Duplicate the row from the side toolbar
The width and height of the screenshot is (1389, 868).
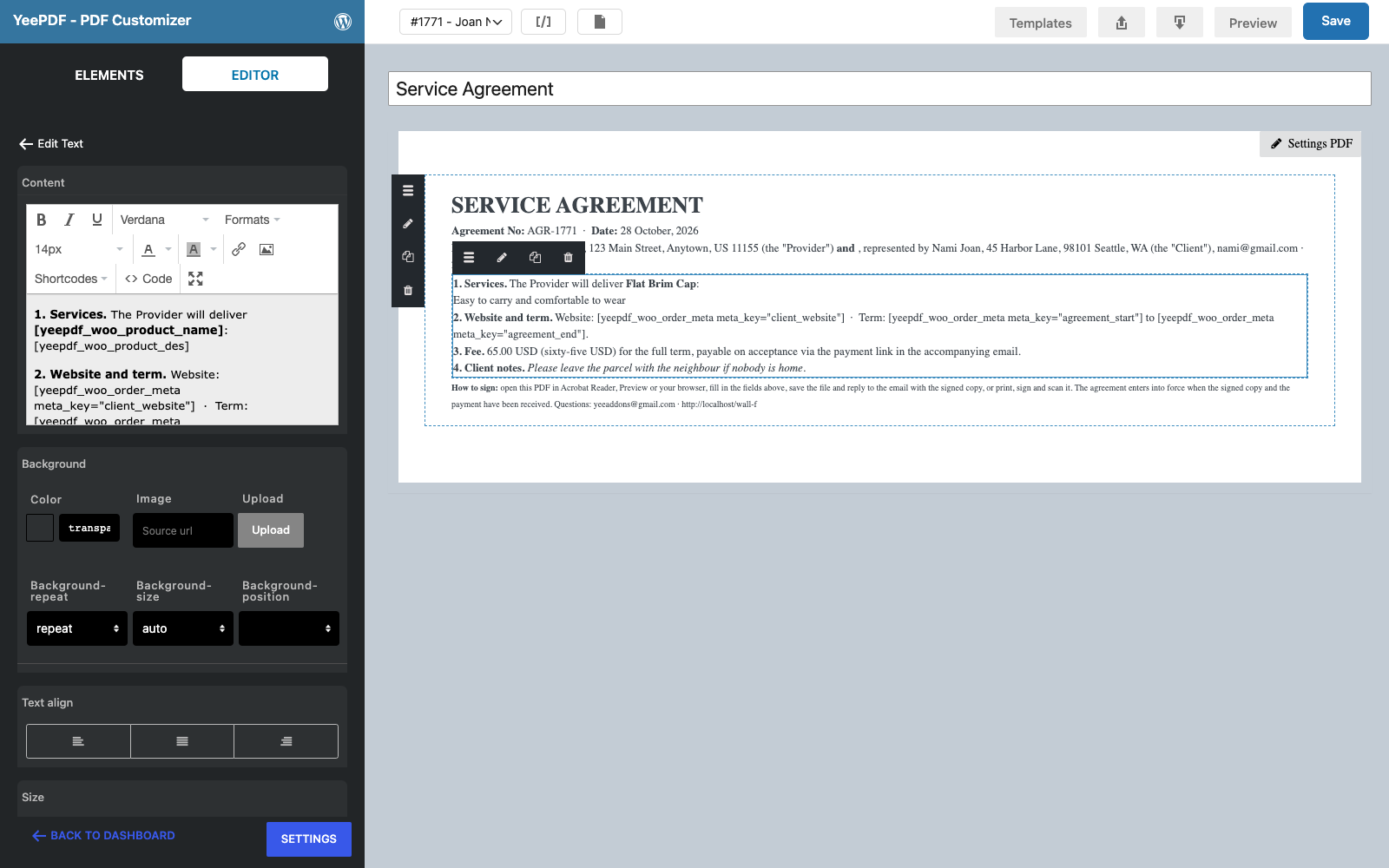(x=408, y=257)
